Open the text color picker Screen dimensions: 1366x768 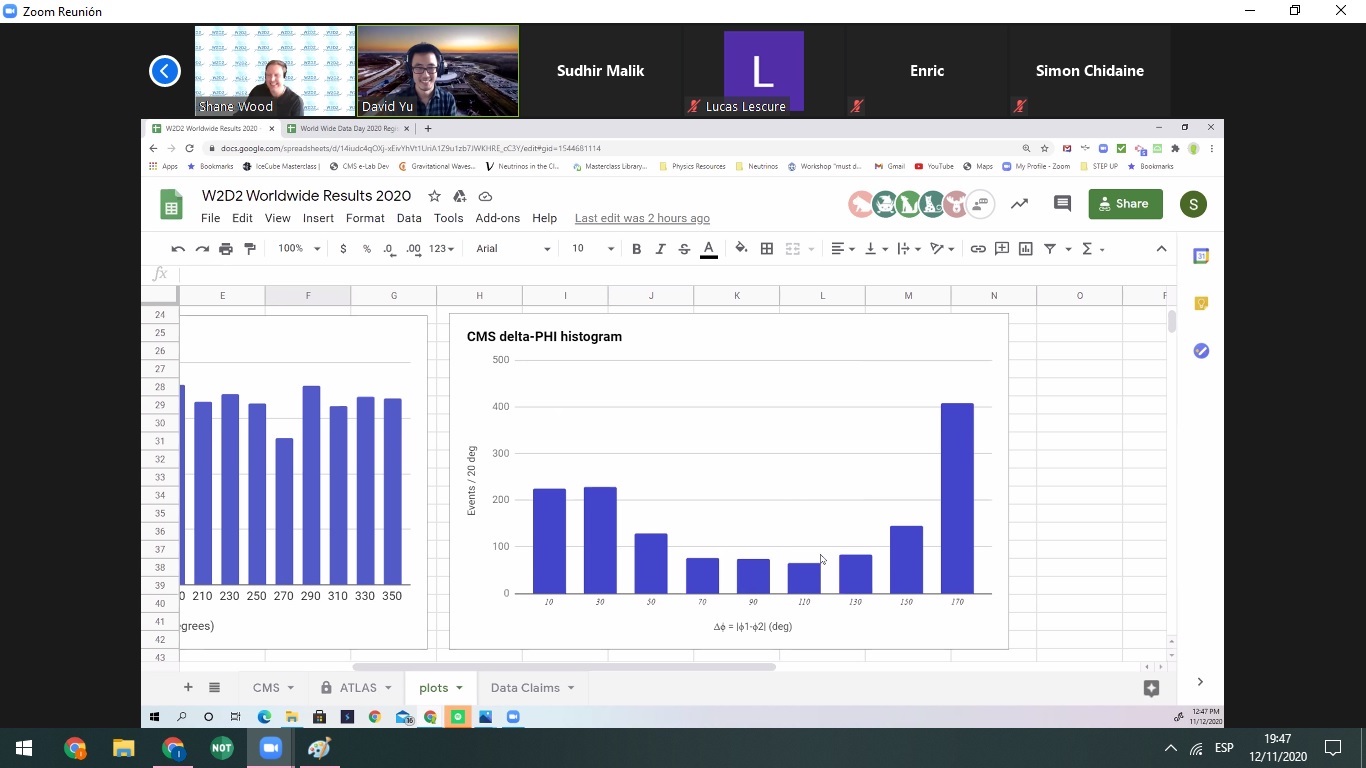(x=709, y=249)
